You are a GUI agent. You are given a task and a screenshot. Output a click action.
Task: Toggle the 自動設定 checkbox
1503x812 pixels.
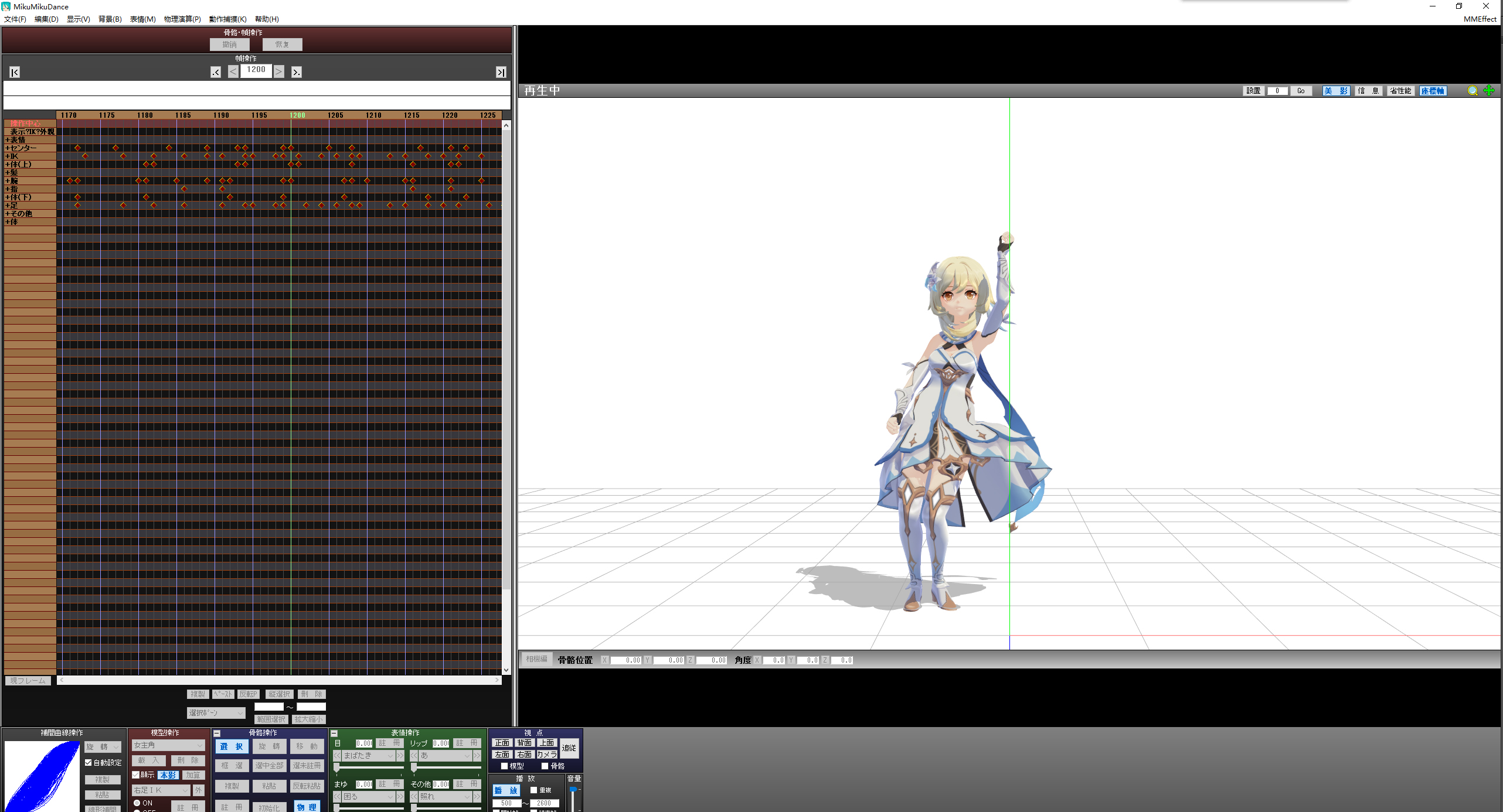click(x=89, y=762)
